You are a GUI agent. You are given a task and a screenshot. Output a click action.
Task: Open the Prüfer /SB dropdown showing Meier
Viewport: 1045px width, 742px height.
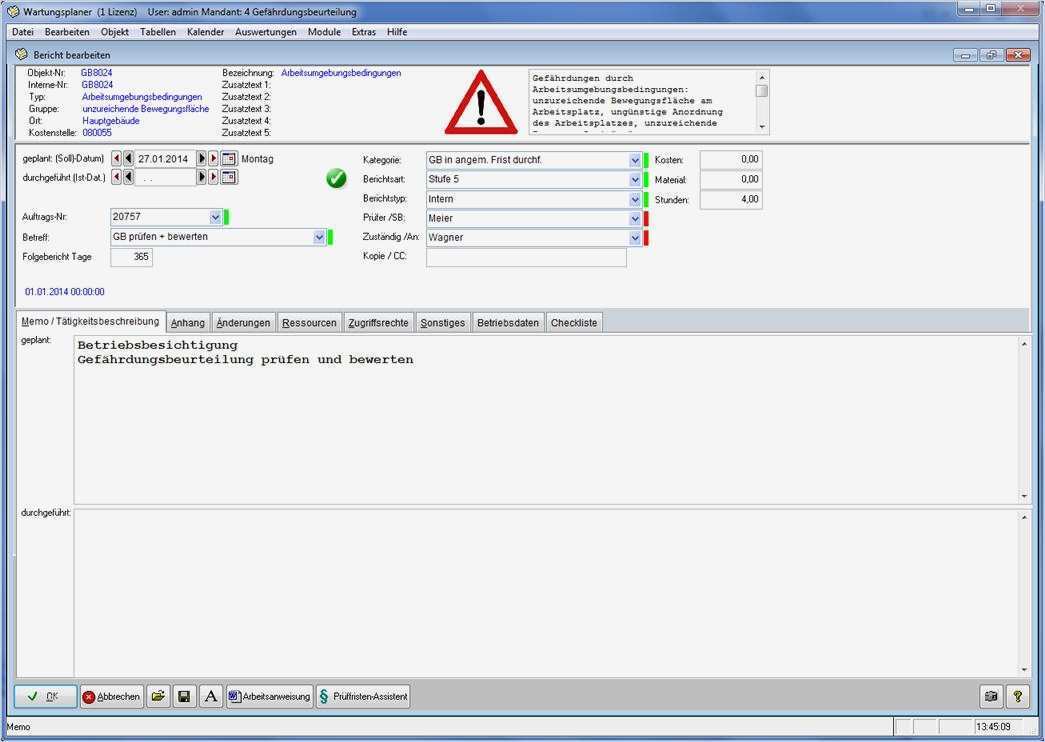click(634, 218)
